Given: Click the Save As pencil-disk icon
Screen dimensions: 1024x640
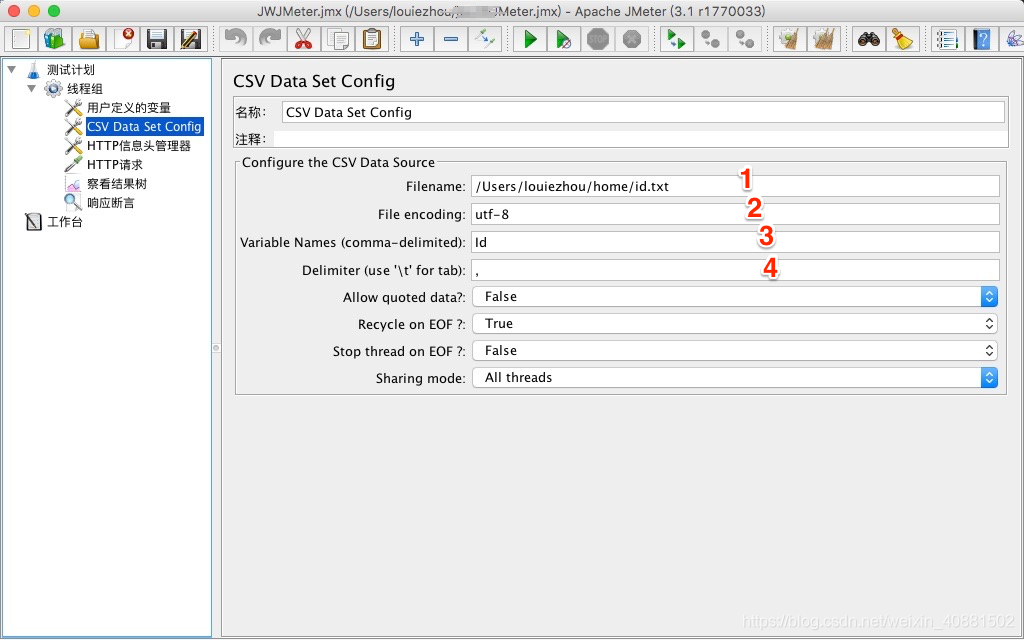Looking at the screenshot, I should click(191, 39).
